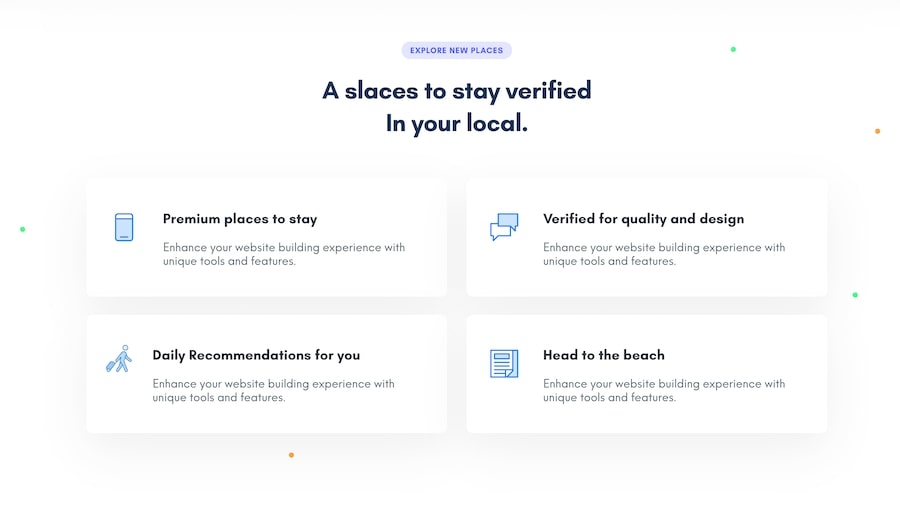Click the green dot beside right cards
This screenshot has width=900, height=511.
pos(855,295)
